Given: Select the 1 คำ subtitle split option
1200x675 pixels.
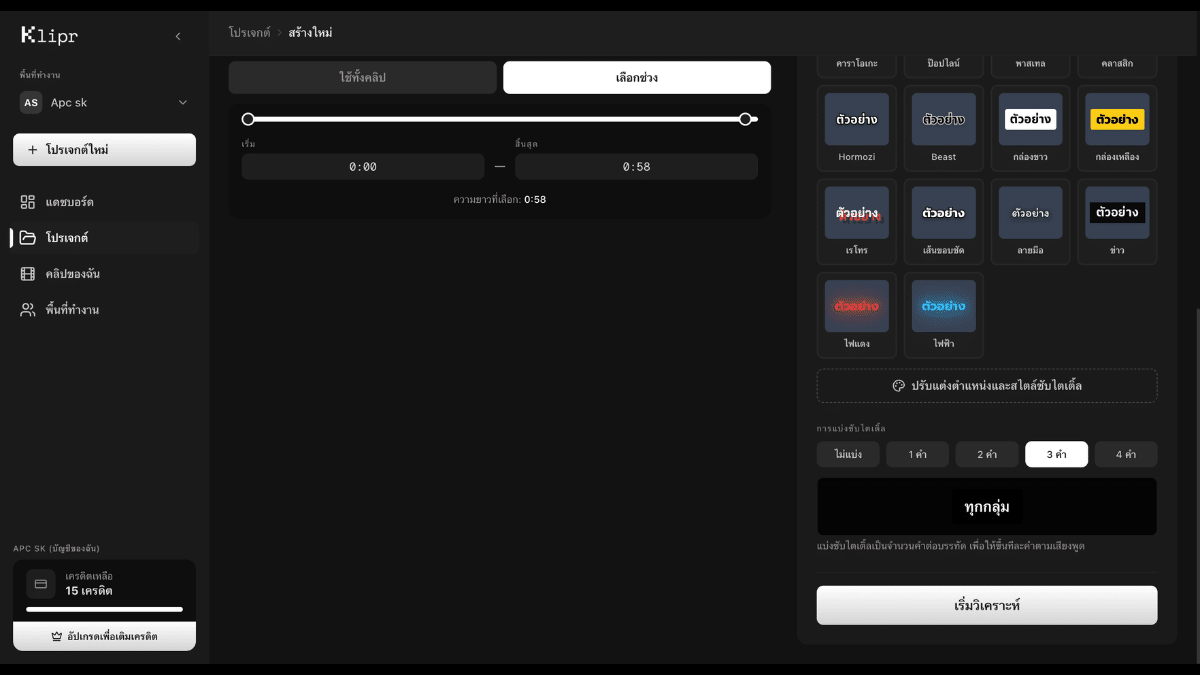Looking at the screenshot, I should point(917,454).
